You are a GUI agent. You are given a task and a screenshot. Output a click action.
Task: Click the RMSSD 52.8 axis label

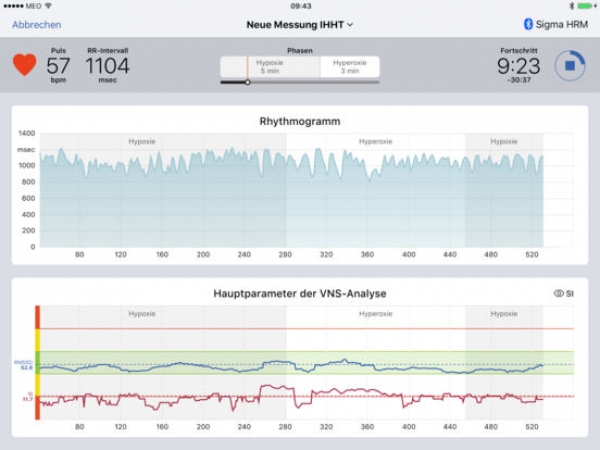(24, 365)
